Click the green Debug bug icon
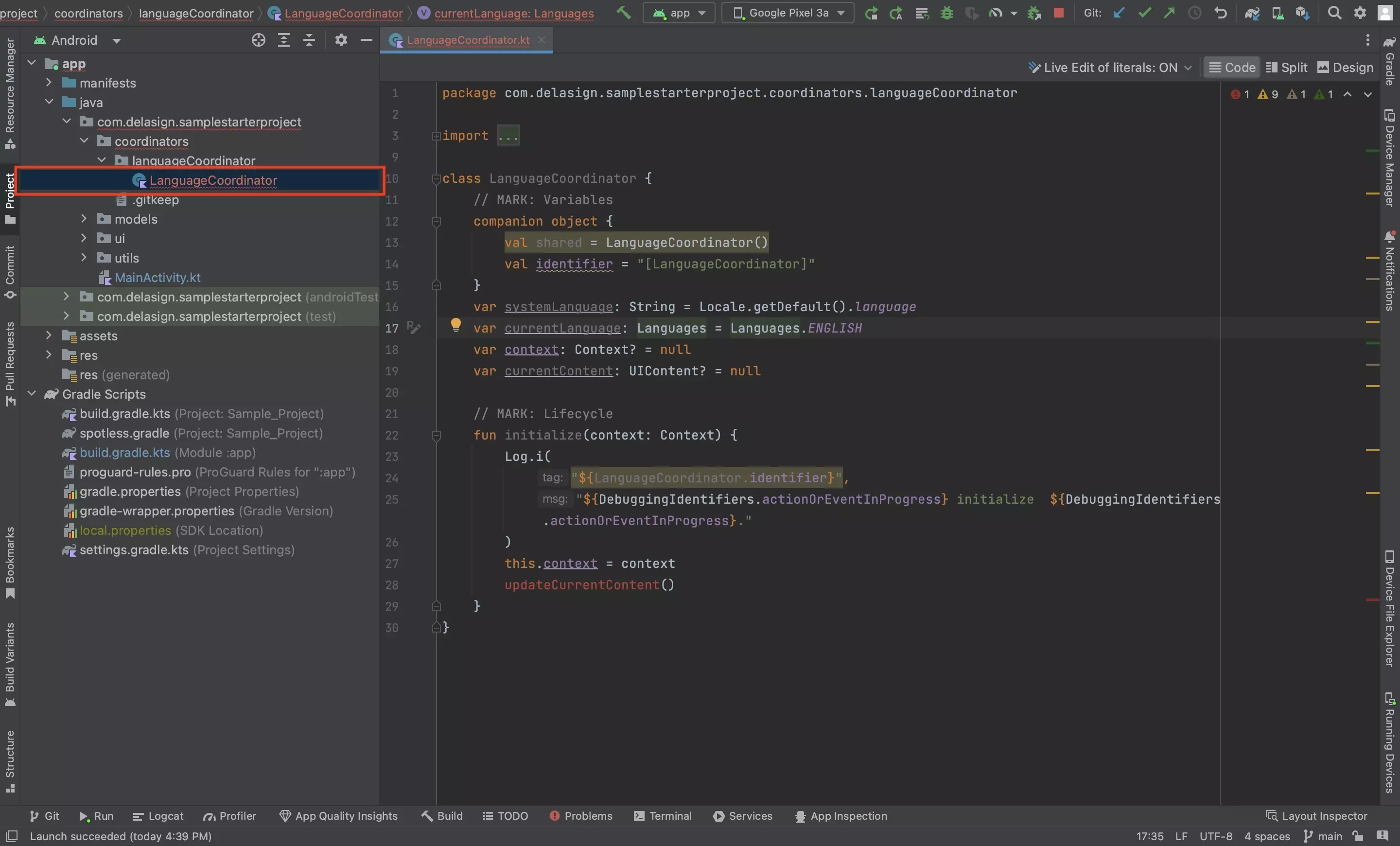This screenshot has width=1400, height=846. (x=946, y=13)
